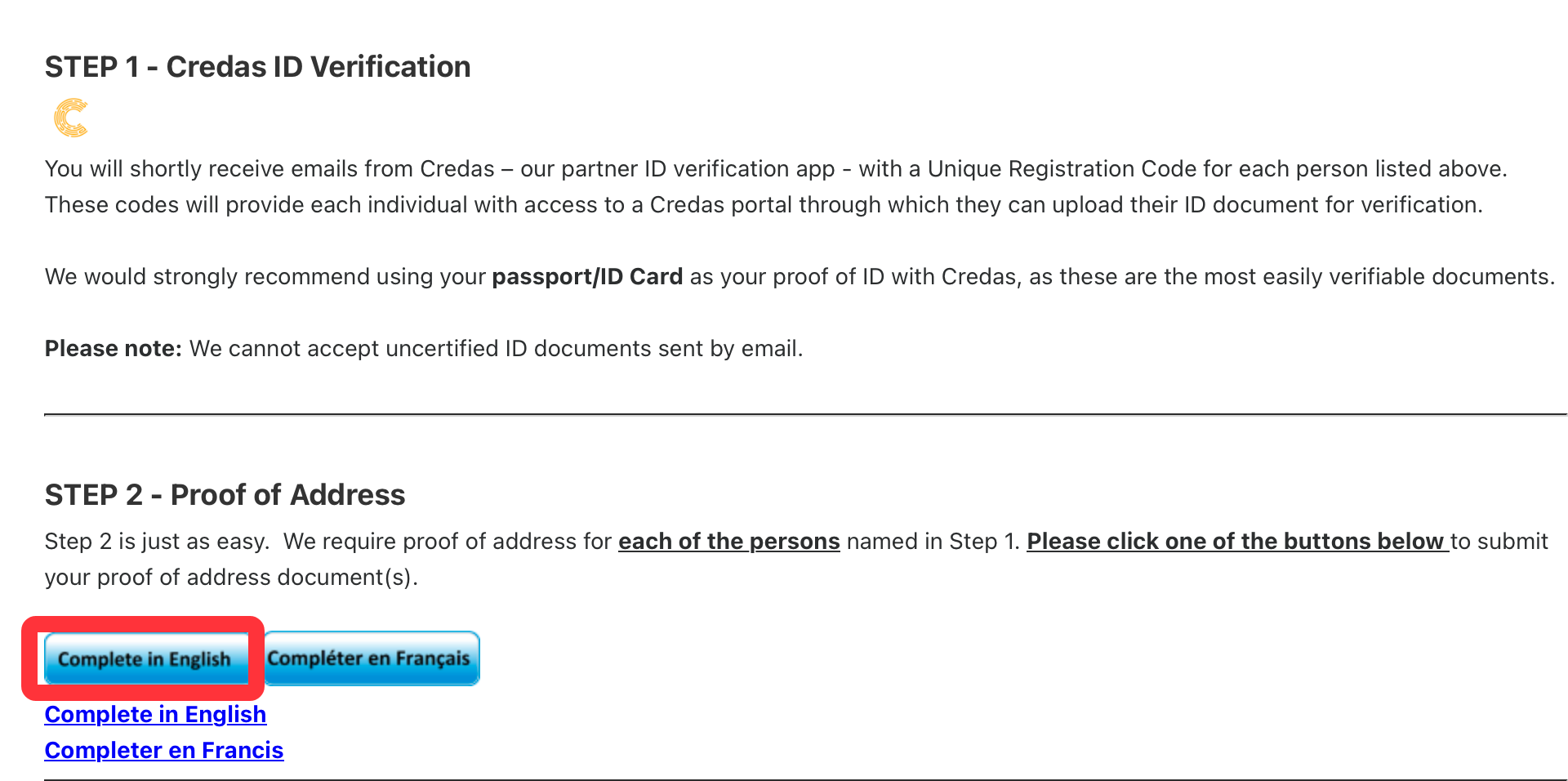Click underlined 'Please click one of the buttons below'
The image size is (1568, 781).
(x=1237, y=541)
